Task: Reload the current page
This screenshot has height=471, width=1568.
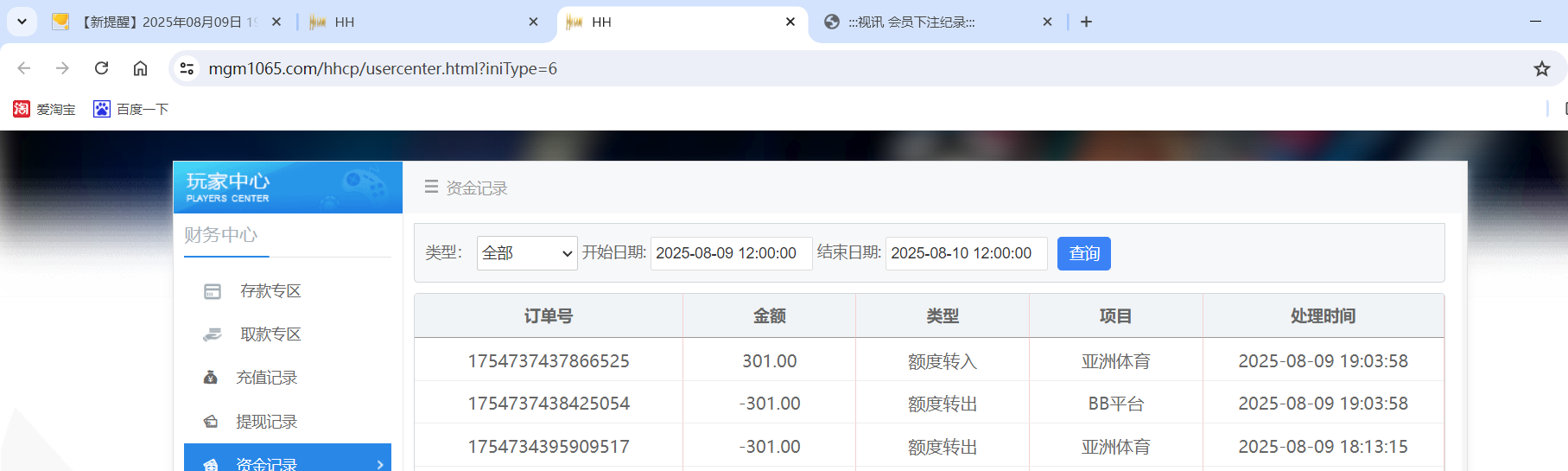Action: tap(101, 68)
